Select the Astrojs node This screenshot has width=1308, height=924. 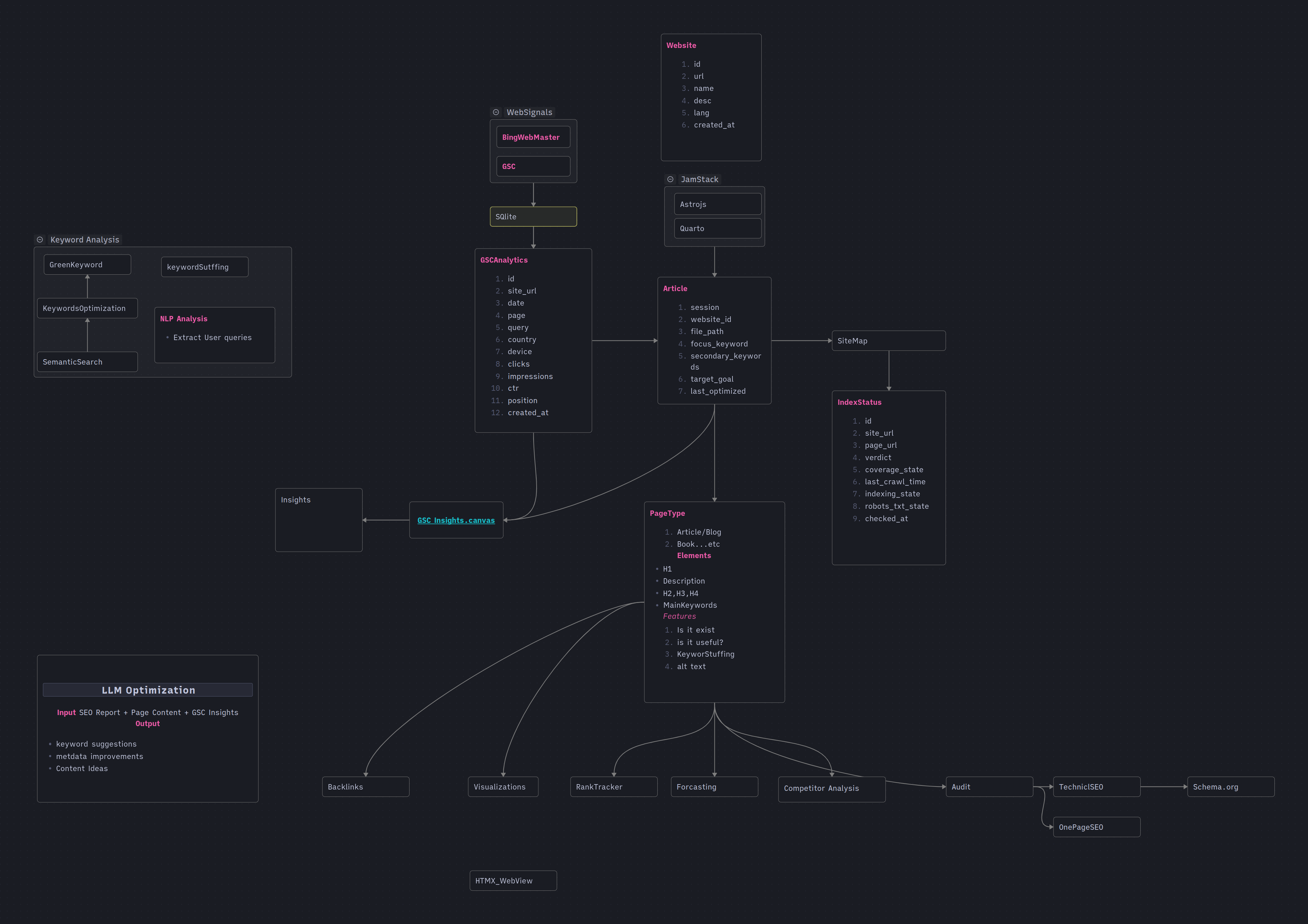tap(717, 204)
